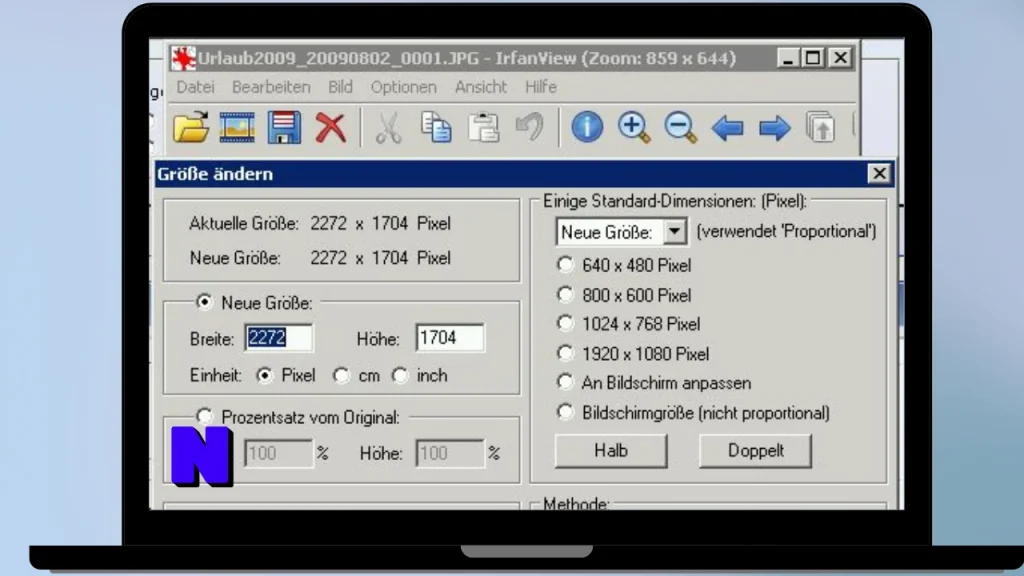Screen dimensions: 1024x576
Task: Go to previous image with left arrow
Action: point(728,128)
